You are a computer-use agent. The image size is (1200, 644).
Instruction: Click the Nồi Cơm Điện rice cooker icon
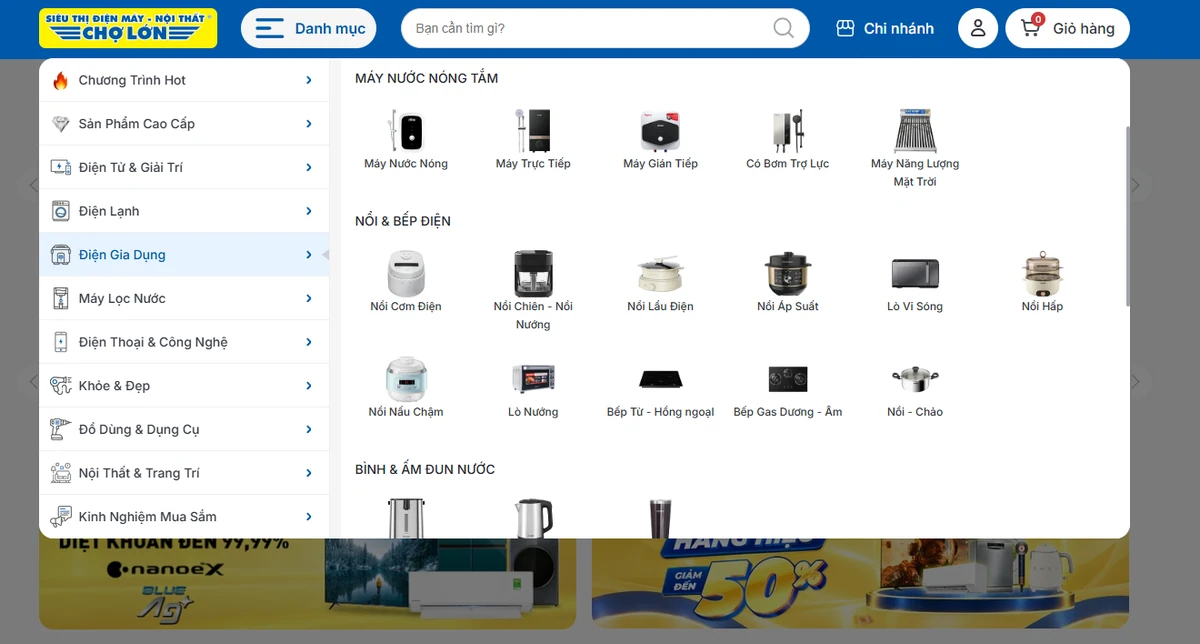pos(406,273)
